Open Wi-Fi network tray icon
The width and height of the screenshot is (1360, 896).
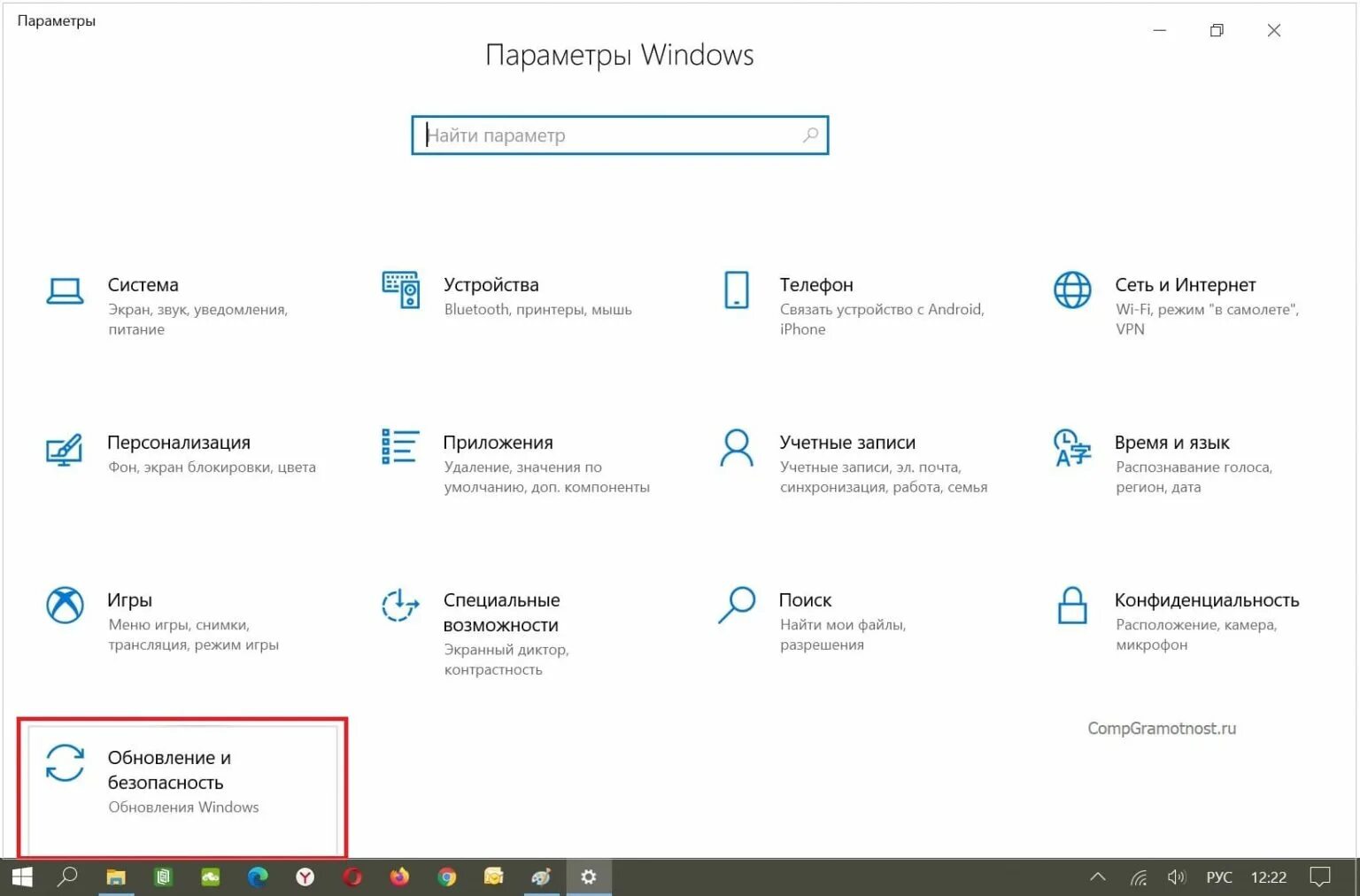point(1139,877)
